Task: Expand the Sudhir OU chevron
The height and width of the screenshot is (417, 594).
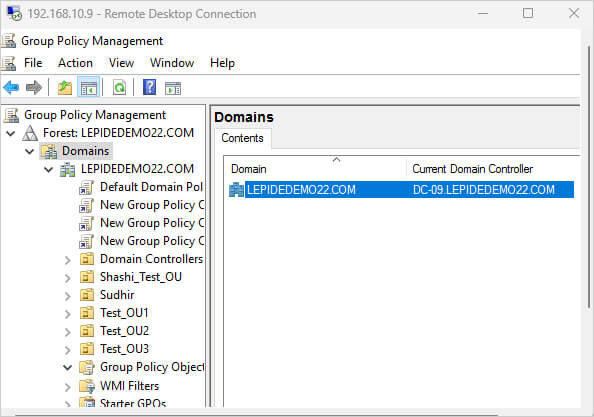Action: pos(67,296)
